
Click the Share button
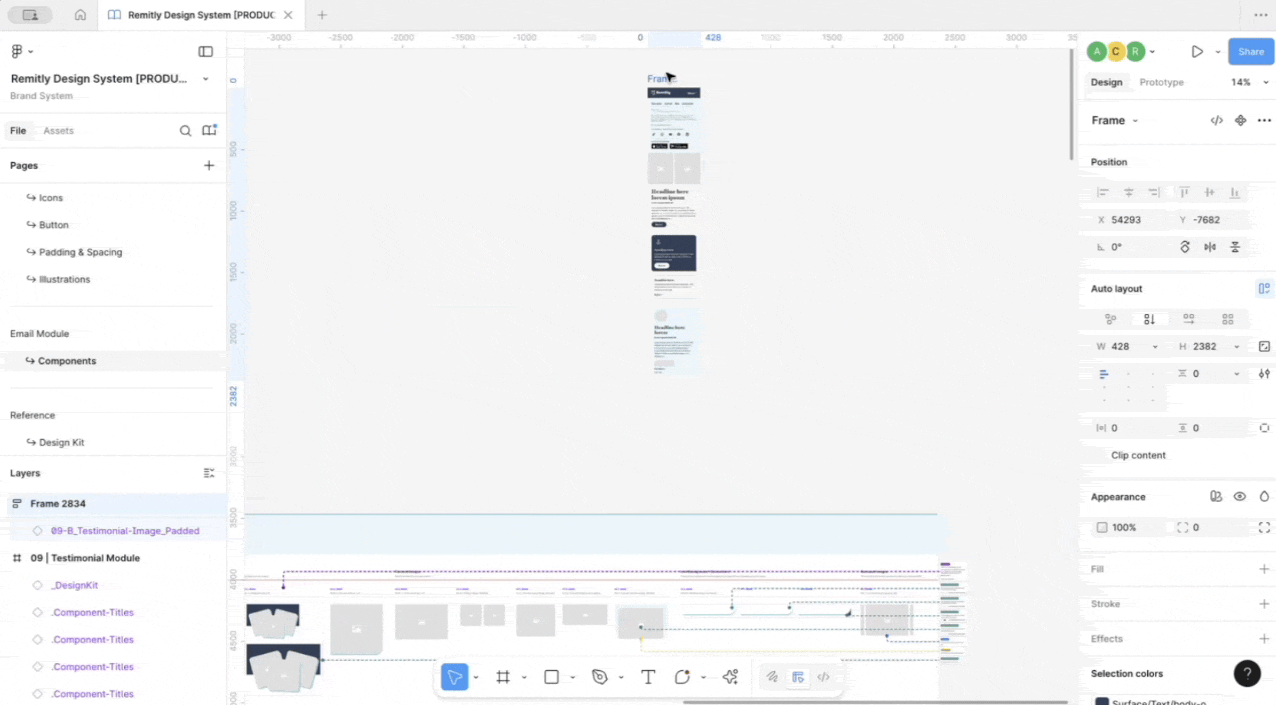click(1251, 52)
